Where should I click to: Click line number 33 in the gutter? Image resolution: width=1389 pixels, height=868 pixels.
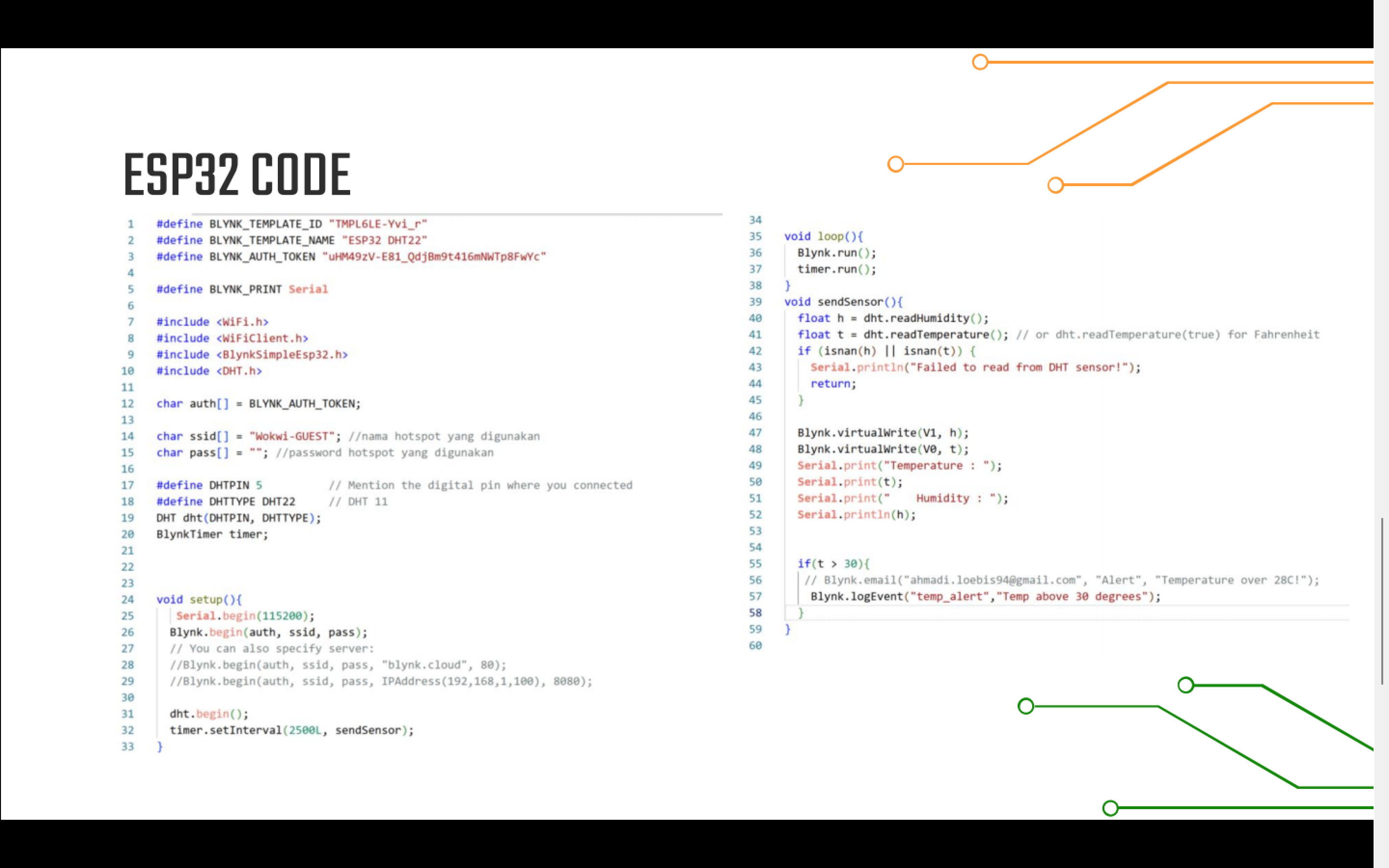(x=127, y=747)
